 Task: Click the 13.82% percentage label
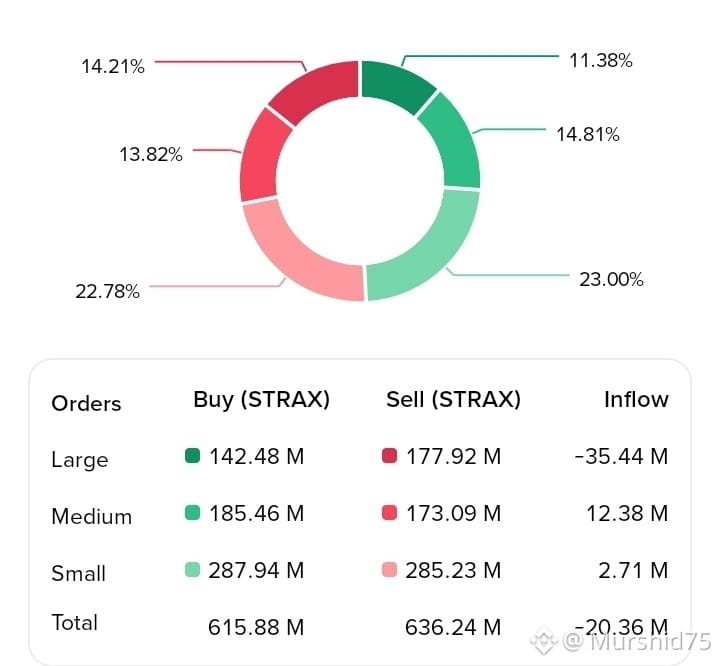coord(151,155)
